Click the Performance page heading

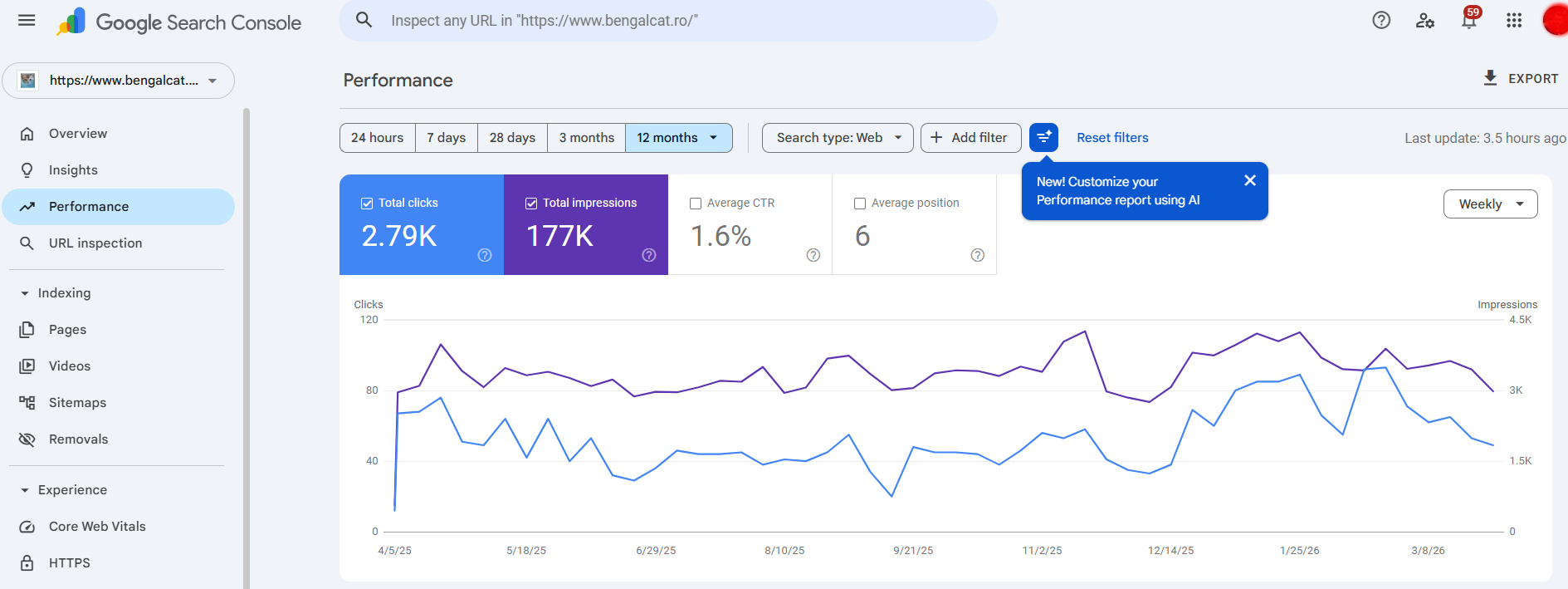(x=398, y=81)
